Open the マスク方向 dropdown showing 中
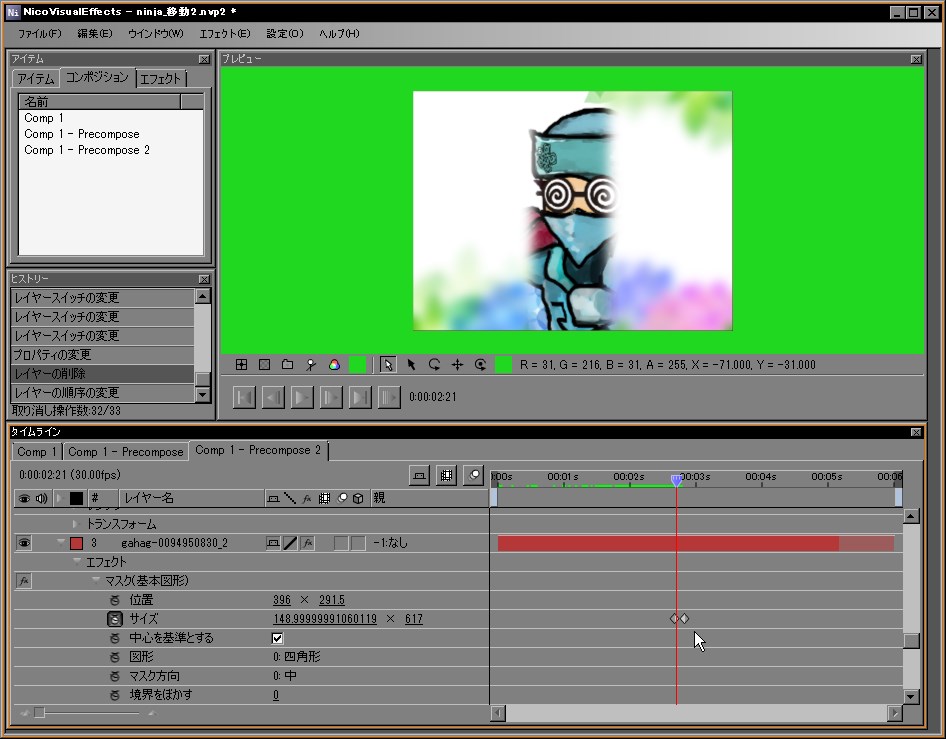This screenshot has height=739, width=946. (x=285, y=676)
